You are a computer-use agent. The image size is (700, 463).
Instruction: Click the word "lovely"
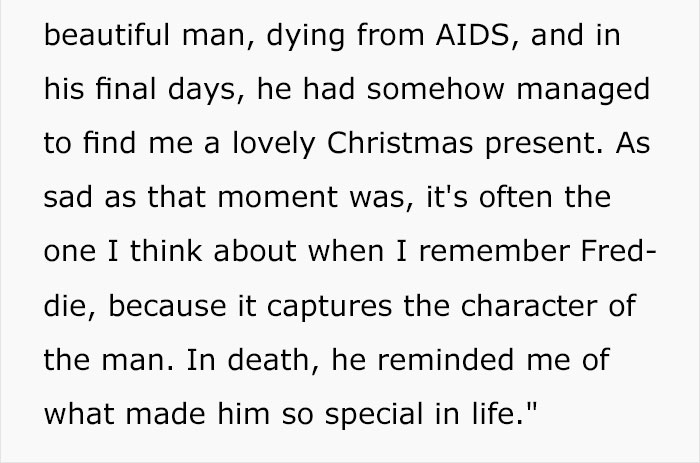point(270,146)
